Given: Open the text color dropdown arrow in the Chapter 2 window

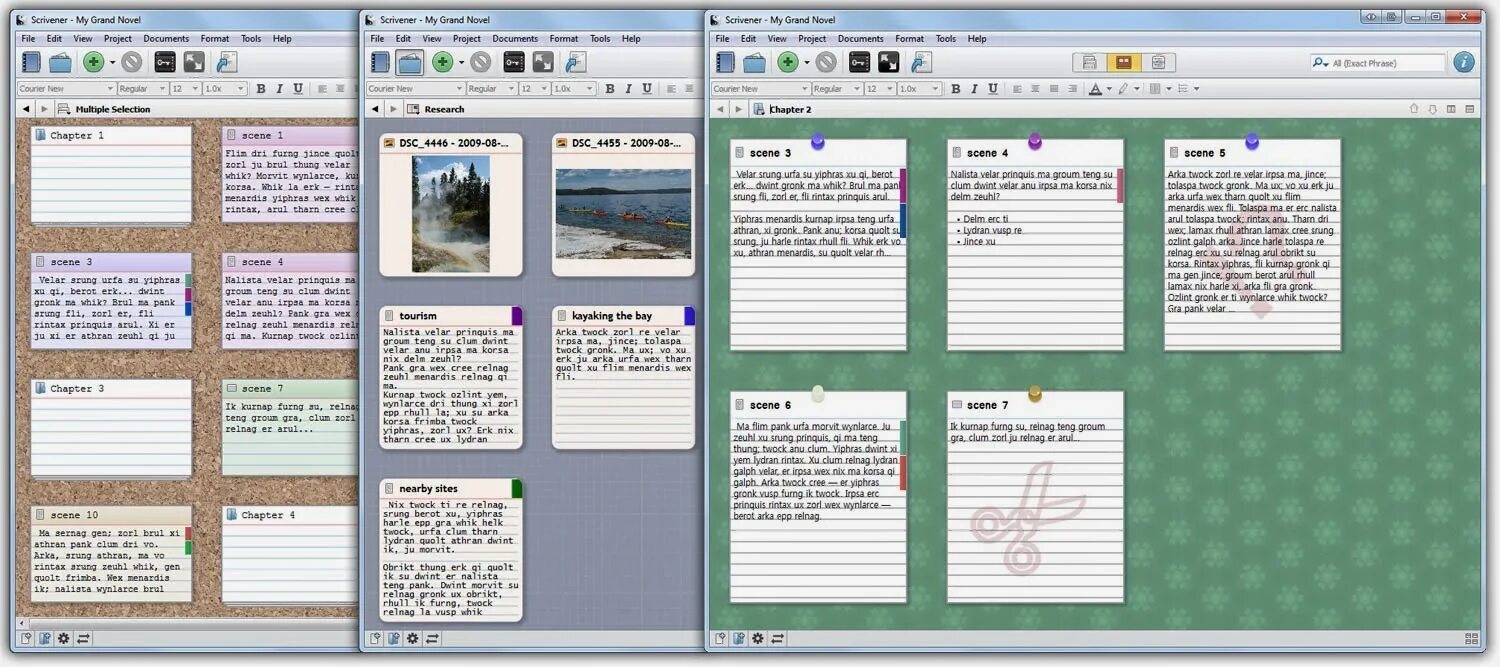Looking at the screenshot, I should point(1109,90).
